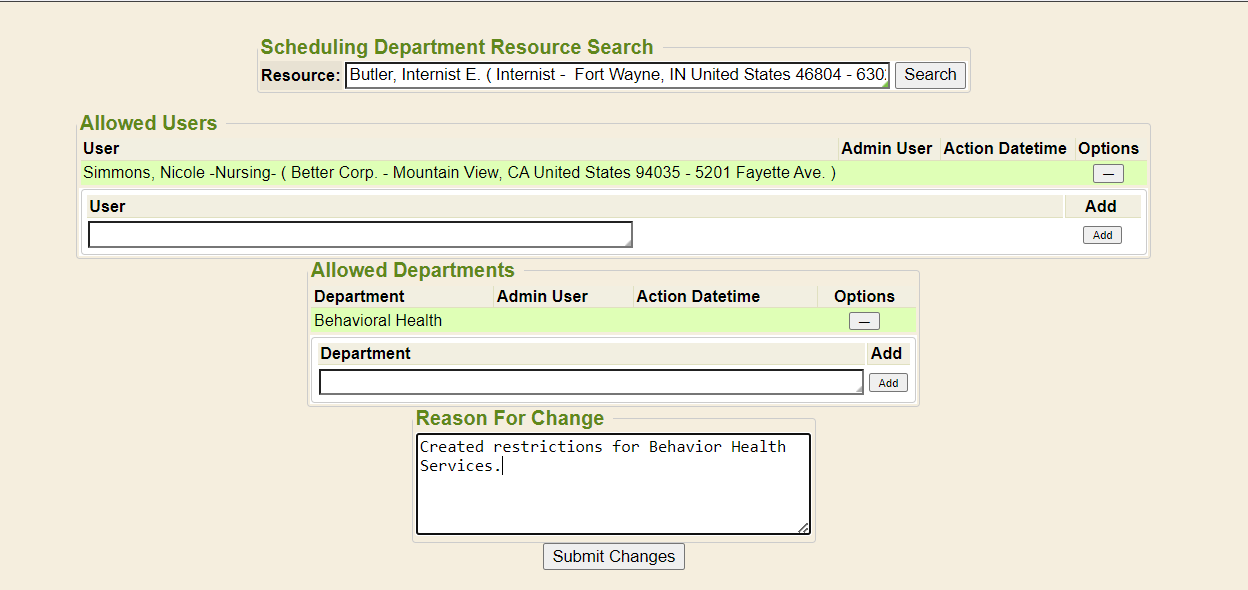Click Add button for new department
1248x590 pixels.
(888, 383)
